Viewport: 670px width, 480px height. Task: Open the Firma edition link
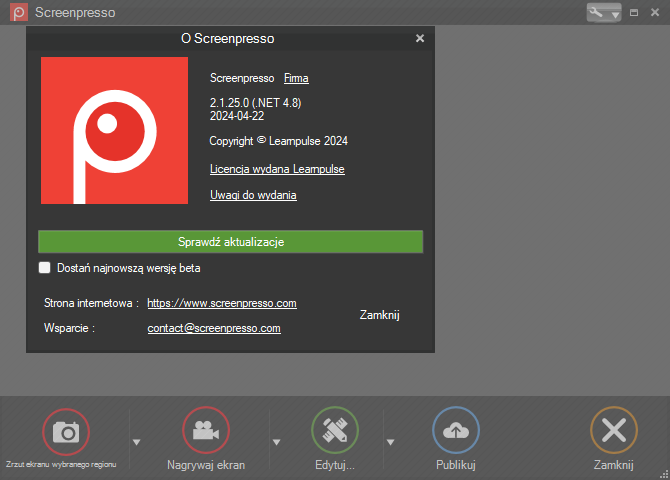296,78
